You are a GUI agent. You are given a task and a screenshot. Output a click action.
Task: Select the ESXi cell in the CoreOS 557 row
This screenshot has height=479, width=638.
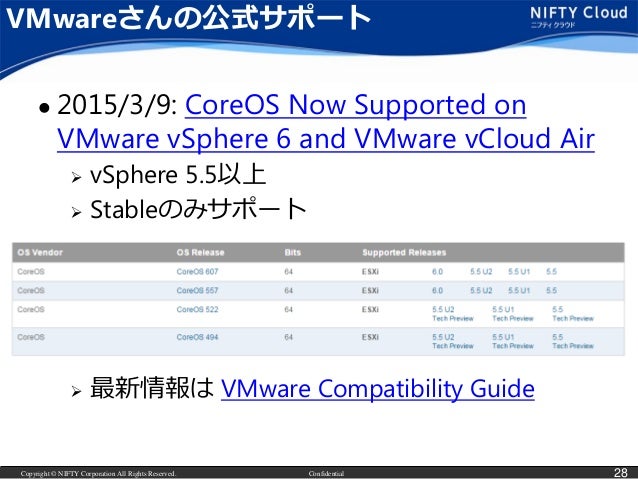click(370, 291)
